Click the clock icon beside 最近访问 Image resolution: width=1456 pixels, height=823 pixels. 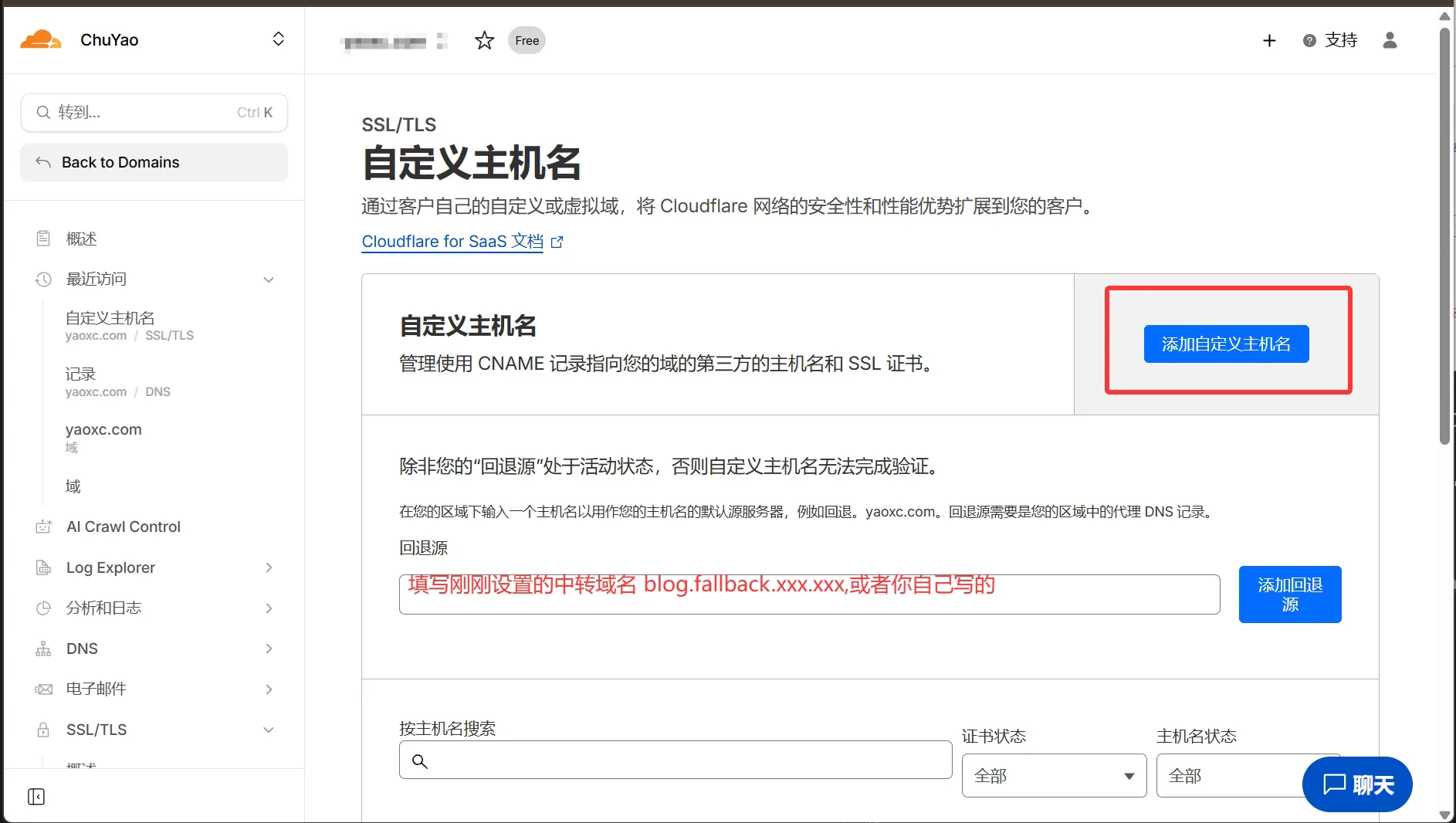[x=44, y=279]
